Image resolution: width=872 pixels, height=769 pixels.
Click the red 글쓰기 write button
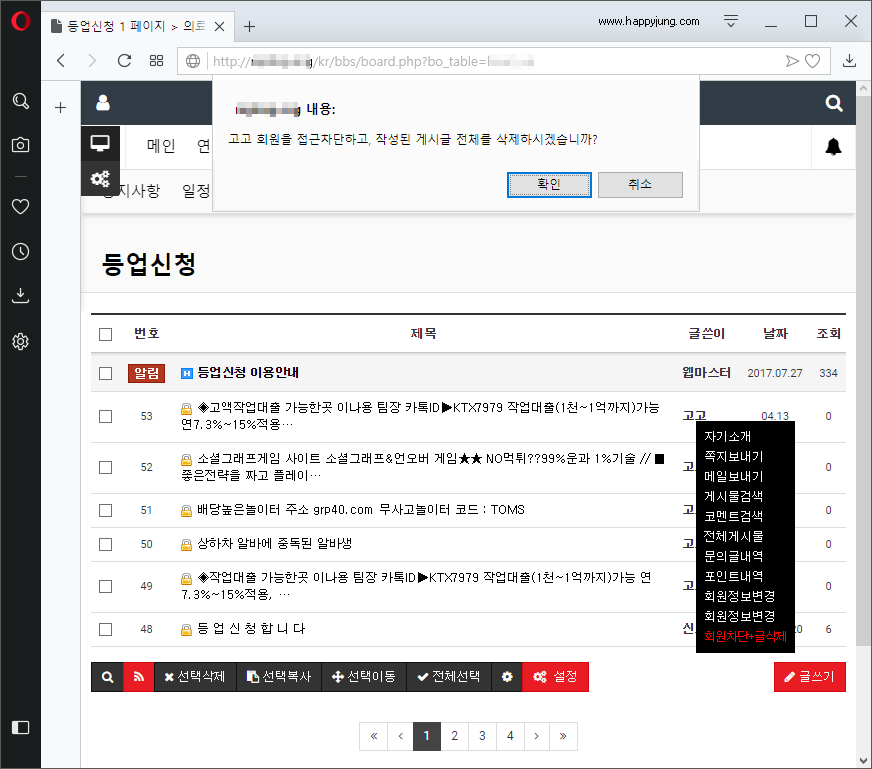click(x=810, y=677)
